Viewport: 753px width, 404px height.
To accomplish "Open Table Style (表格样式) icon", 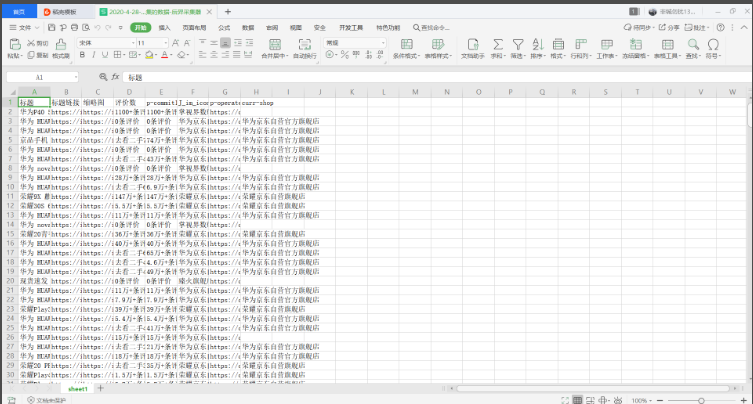I will pyautogui.click(x=437, y=44).
